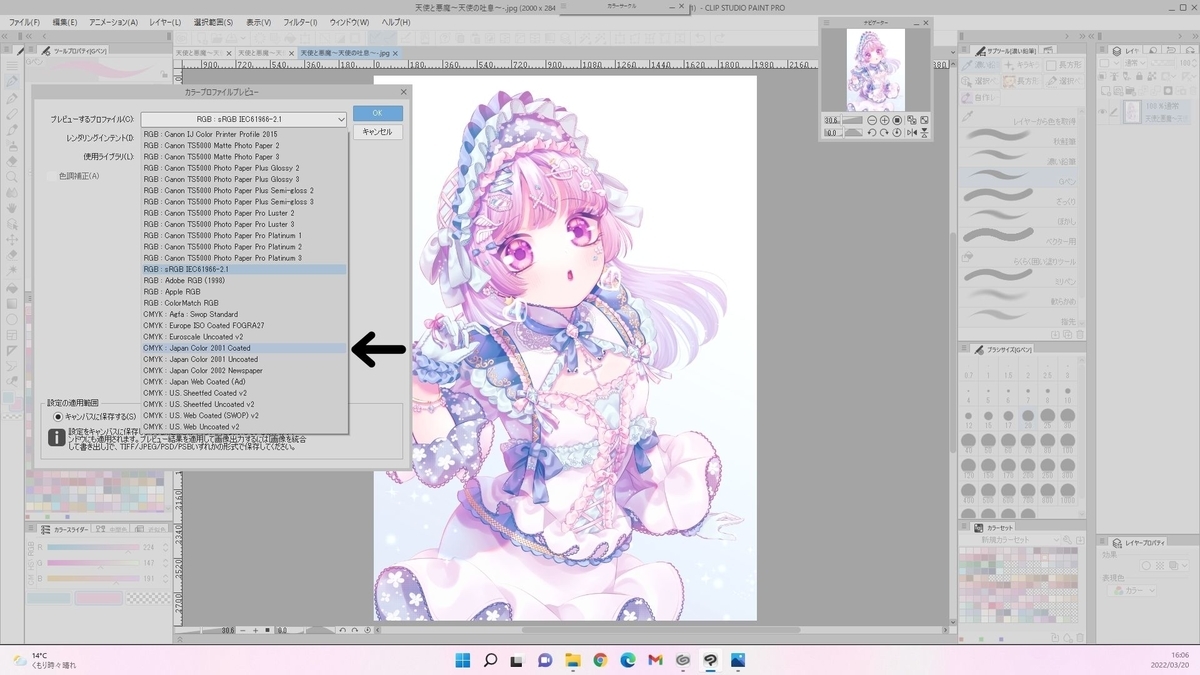Adjust the B color slider

coord(93,578)
